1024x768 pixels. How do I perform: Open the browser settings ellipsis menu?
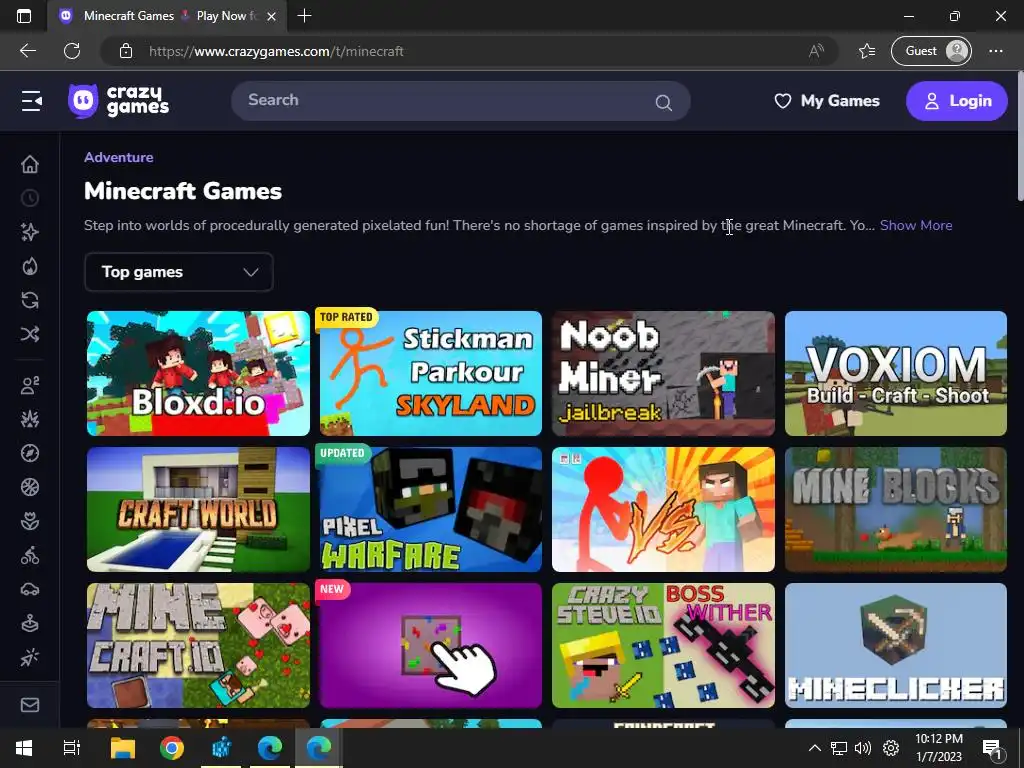point(996,51)
